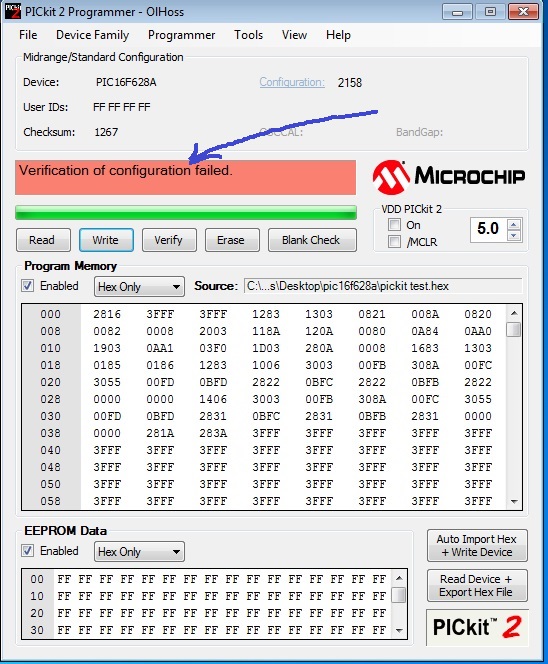548x664 pixels.
Task: Uncheck EEPROM Data Enabled checkbox
Action: pos(28,551)
